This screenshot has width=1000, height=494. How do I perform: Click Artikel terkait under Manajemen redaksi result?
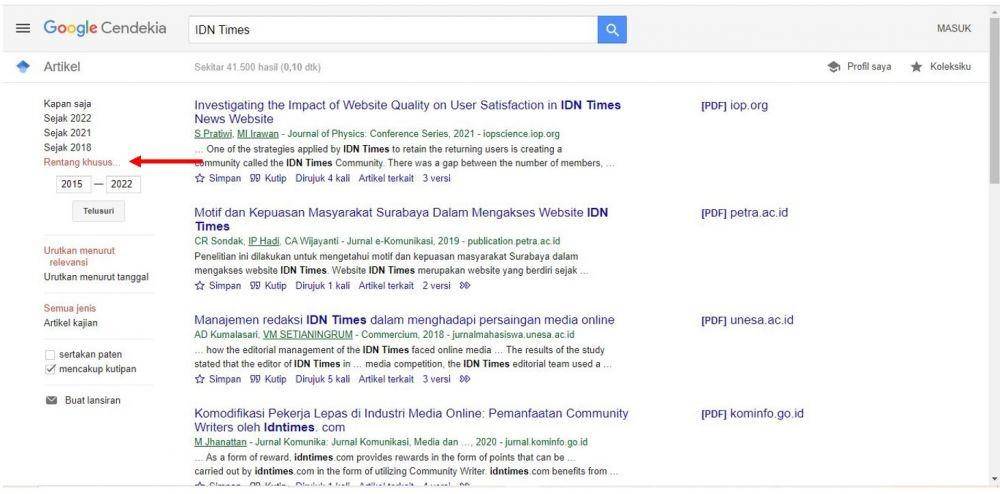[386, 379]
